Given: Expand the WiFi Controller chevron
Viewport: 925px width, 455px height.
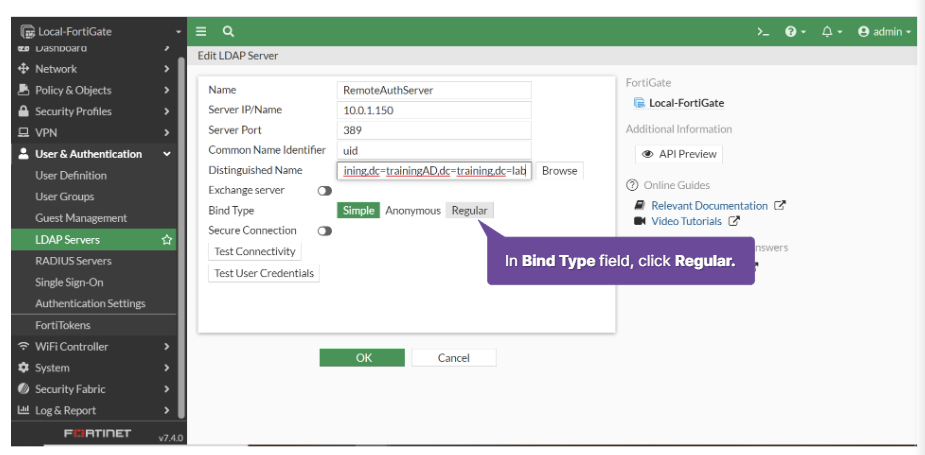Looking at the screenshot, I should 167,346.
